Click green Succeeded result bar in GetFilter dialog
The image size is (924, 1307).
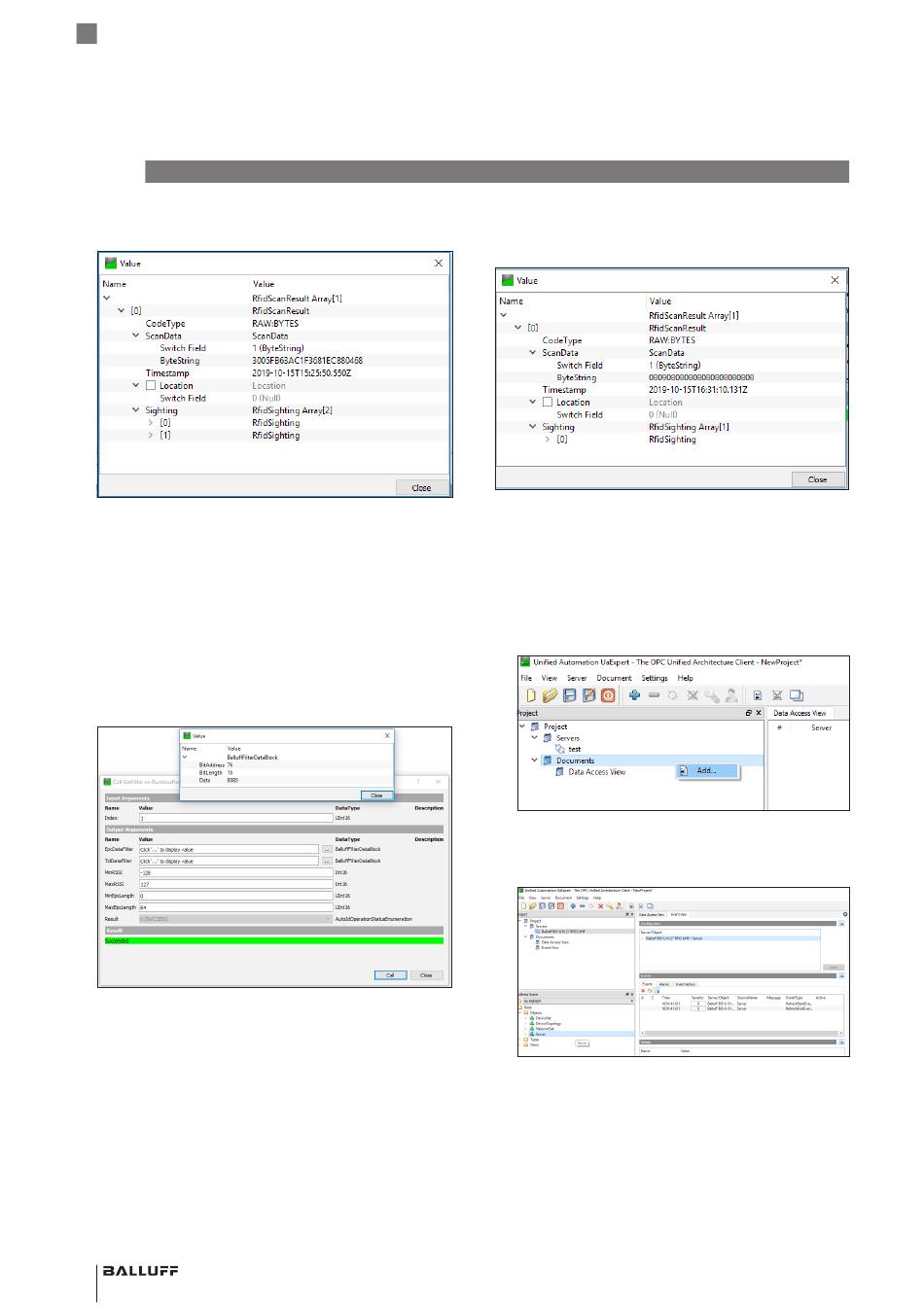pos(274,940)
